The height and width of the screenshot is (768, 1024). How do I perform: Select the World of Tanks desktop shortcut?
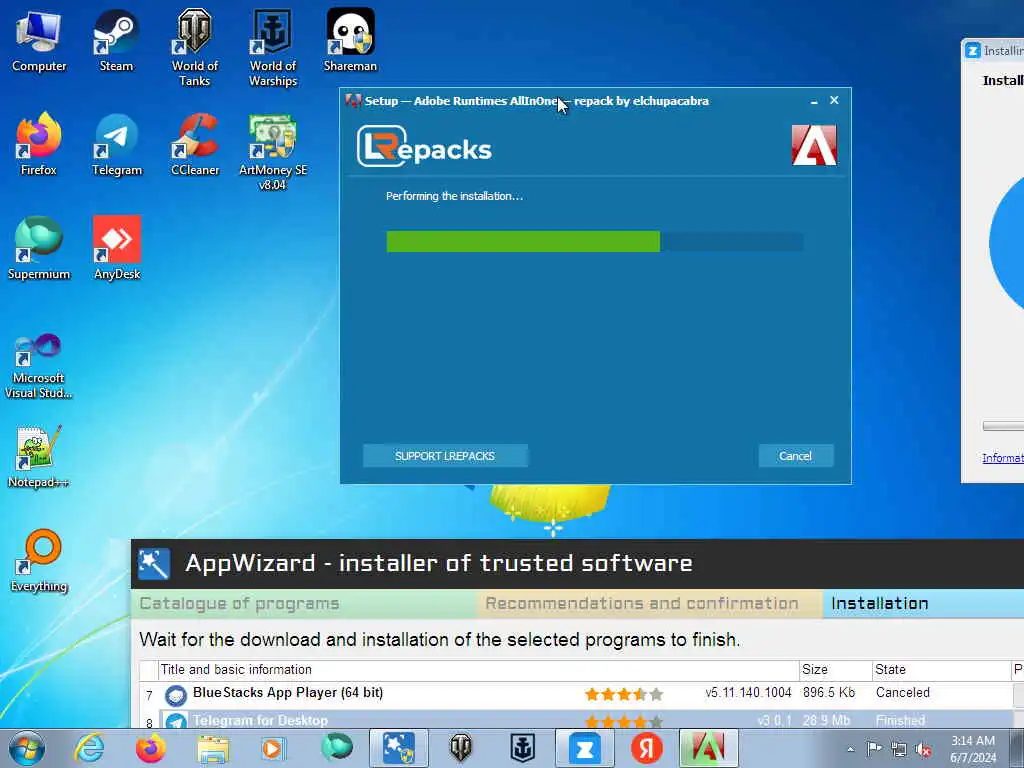pyautogui.click(x=195, y=48)
